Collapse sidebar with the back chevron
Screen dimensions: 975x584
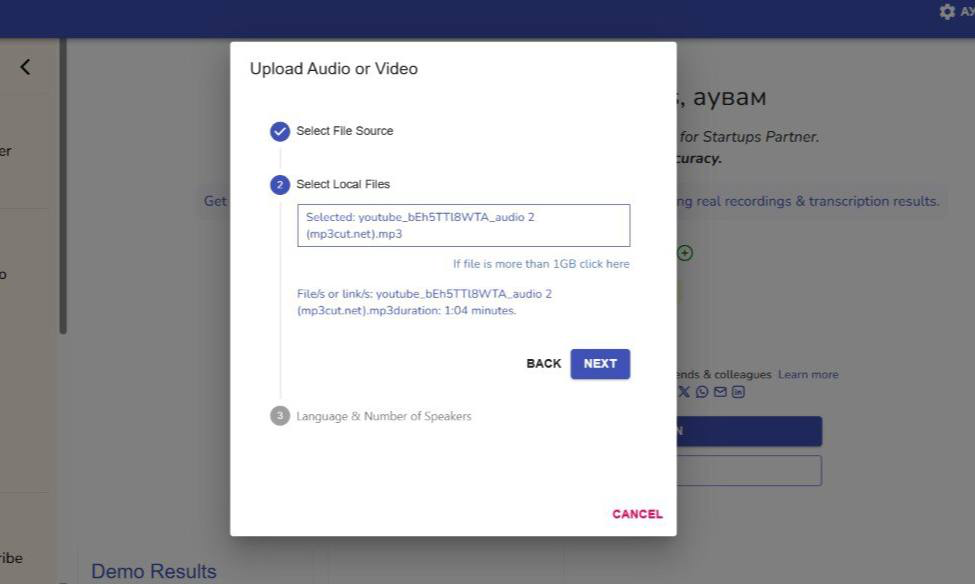25,67
